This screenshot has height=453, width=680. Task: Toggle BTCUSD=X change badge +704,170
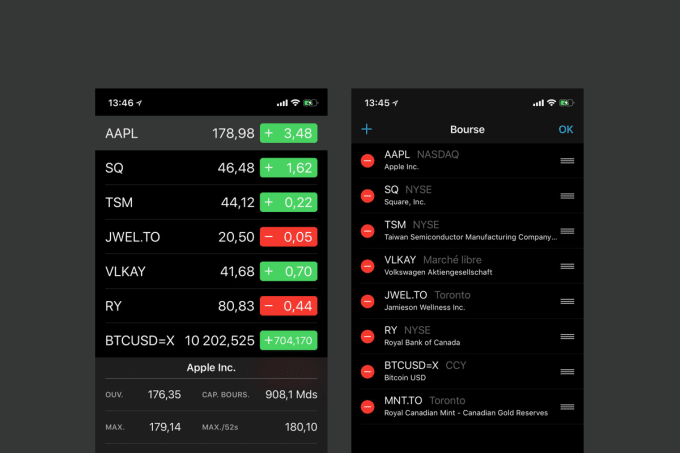pyautogui.click(x=288, y=341)
